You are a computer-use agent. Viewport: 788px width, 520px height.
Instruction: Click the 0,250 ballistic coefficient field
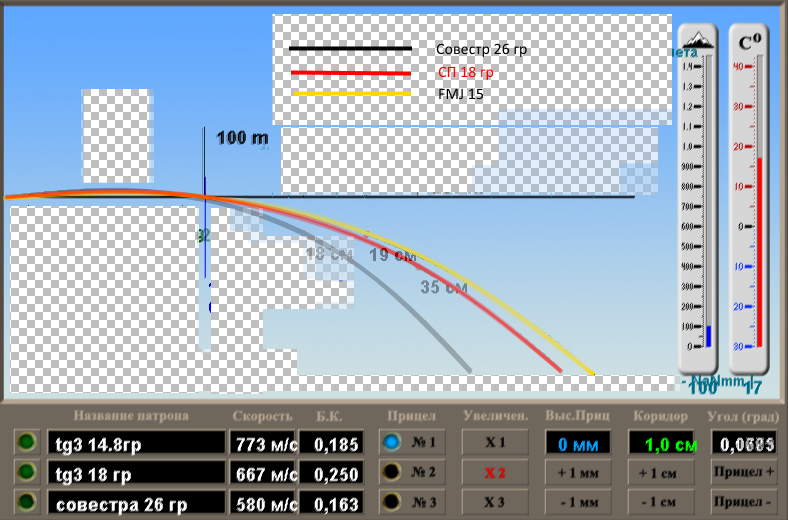coord(333,472)
